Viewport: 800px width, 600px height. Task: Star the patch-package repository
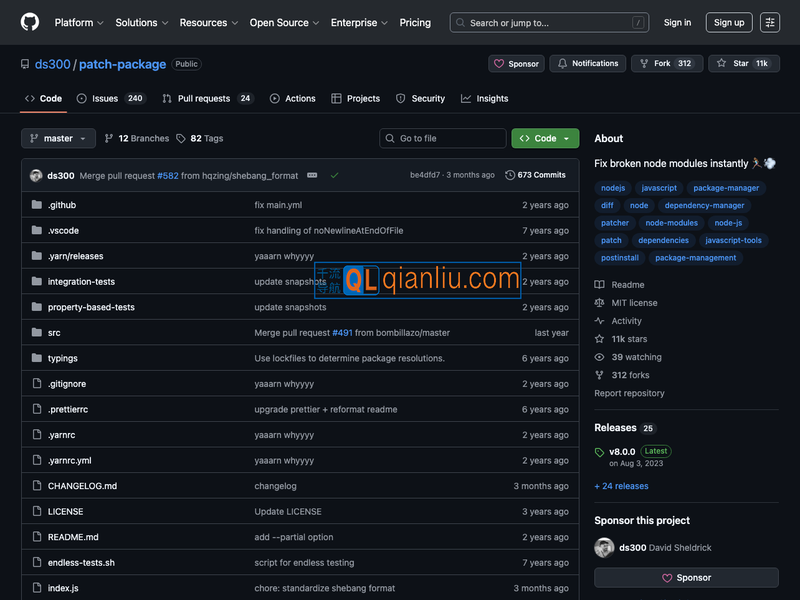pyautogui.click(x=743, y=64)
